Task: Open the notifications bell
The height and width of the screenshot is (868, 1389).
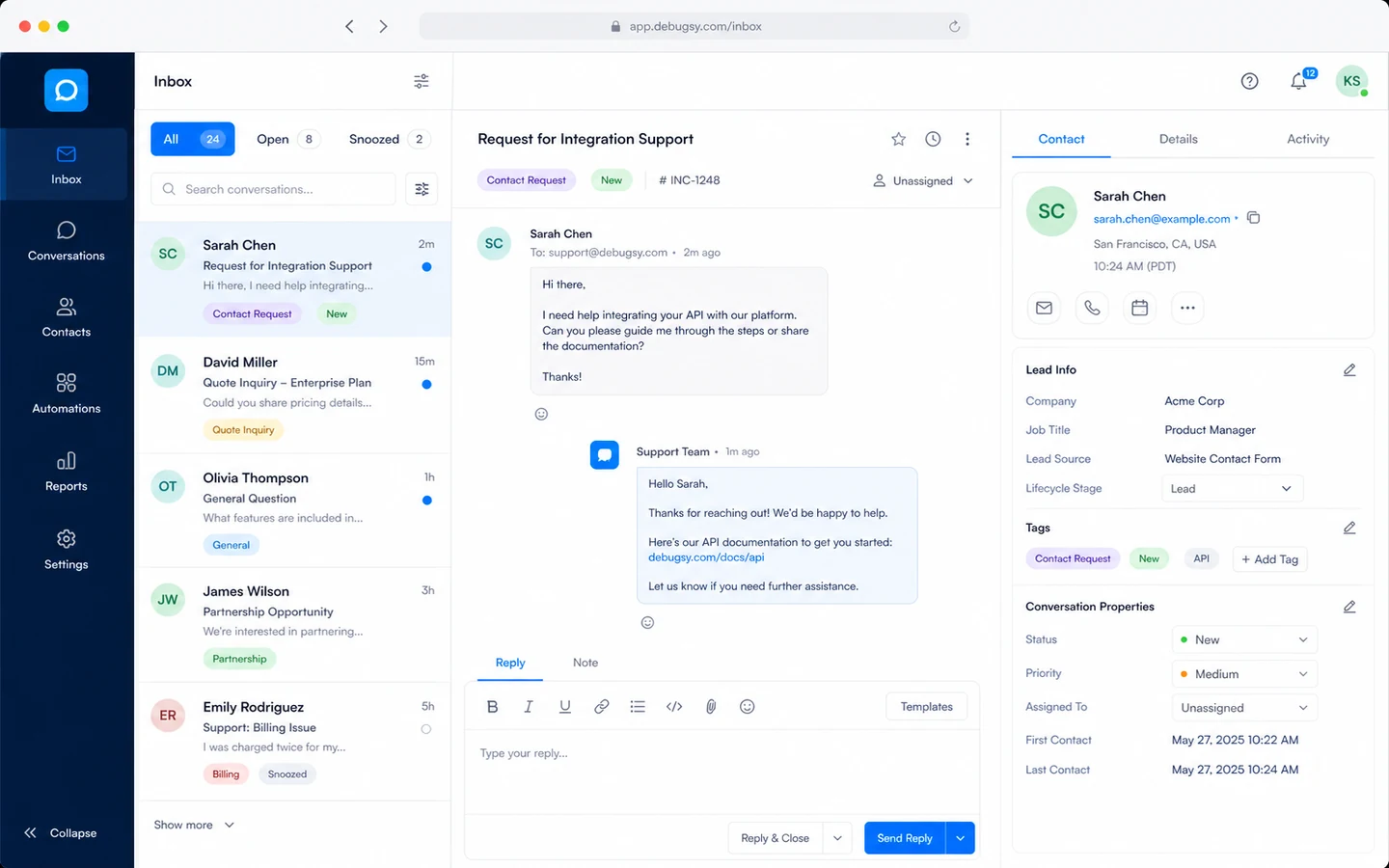Action: tap(1298, 81)
